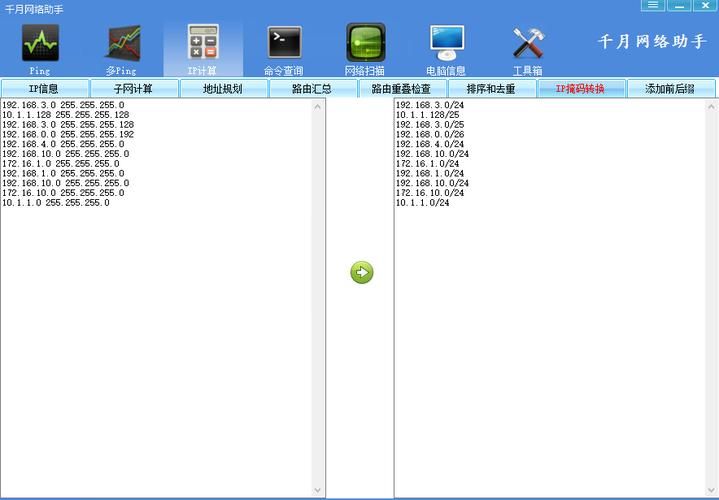Click the right pane scroll-down arrow
Image resolution: width=719 pixels, height=500 pixels.
(x=711, y=490)
